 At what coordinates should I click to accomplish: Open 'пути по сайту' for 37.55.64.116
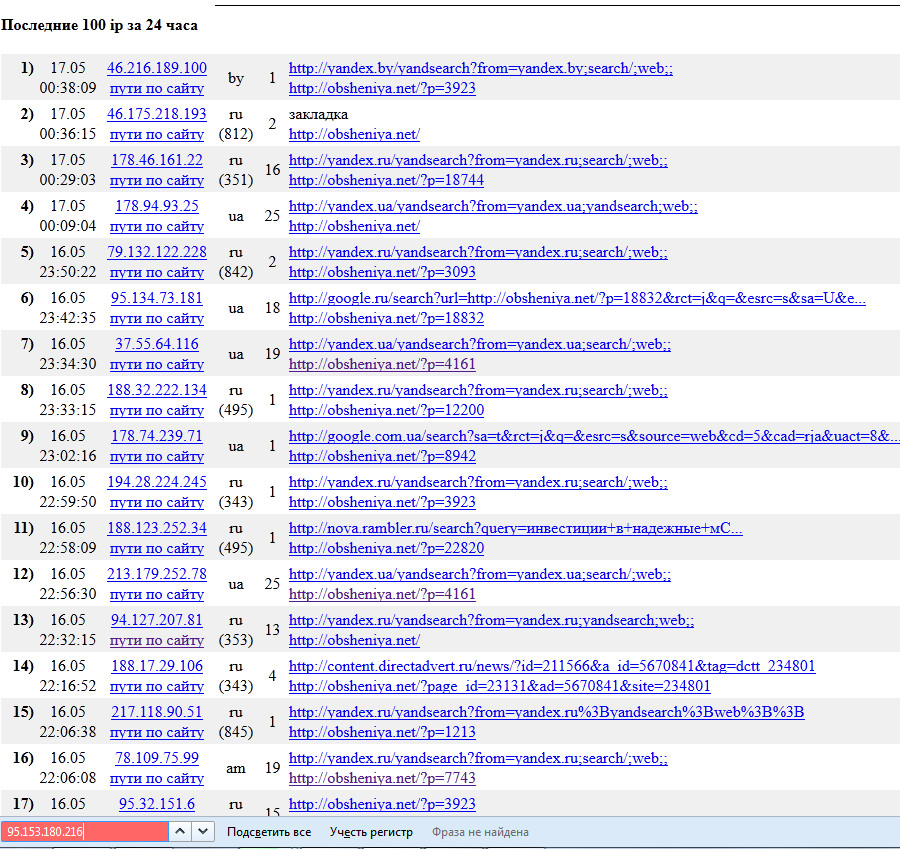157,363
